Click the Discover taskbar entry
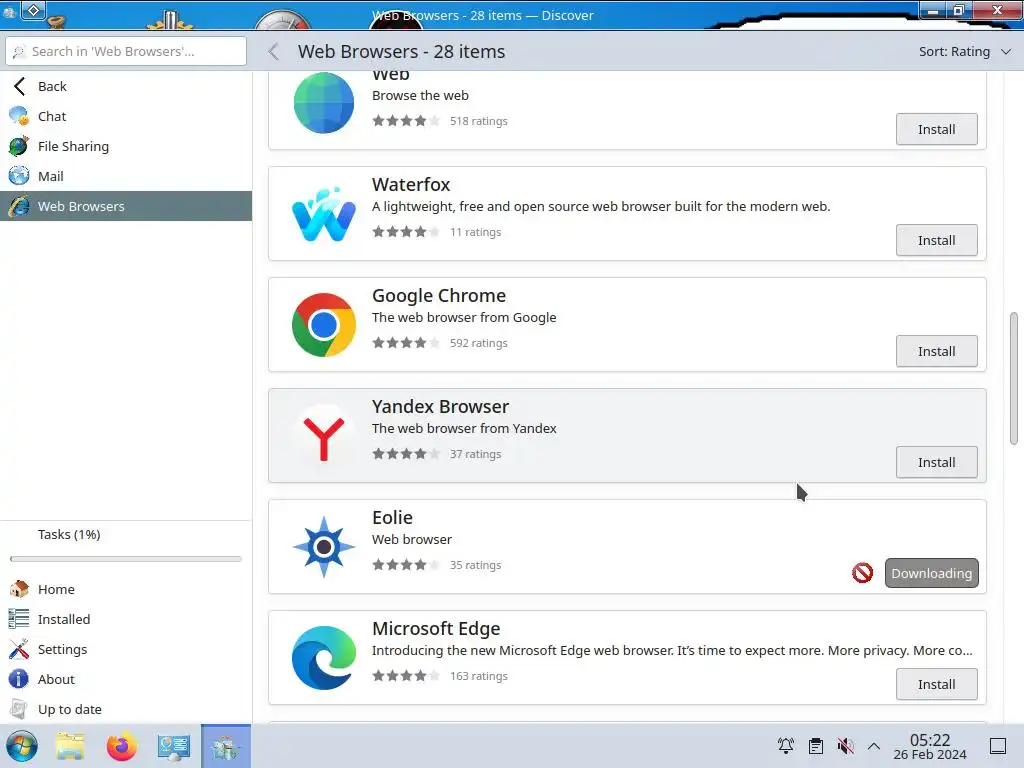 click(226, 746)
